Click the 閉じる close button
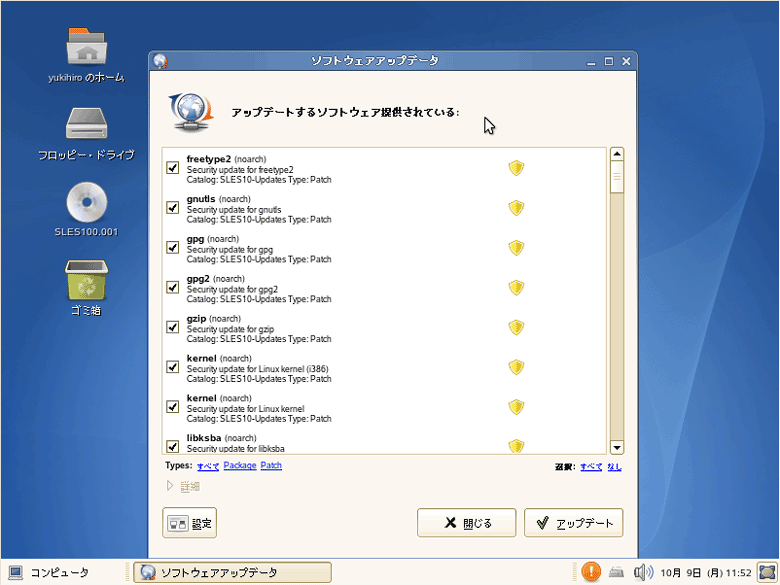Screen dimensions: 780x585 click(x=467, y=523)
